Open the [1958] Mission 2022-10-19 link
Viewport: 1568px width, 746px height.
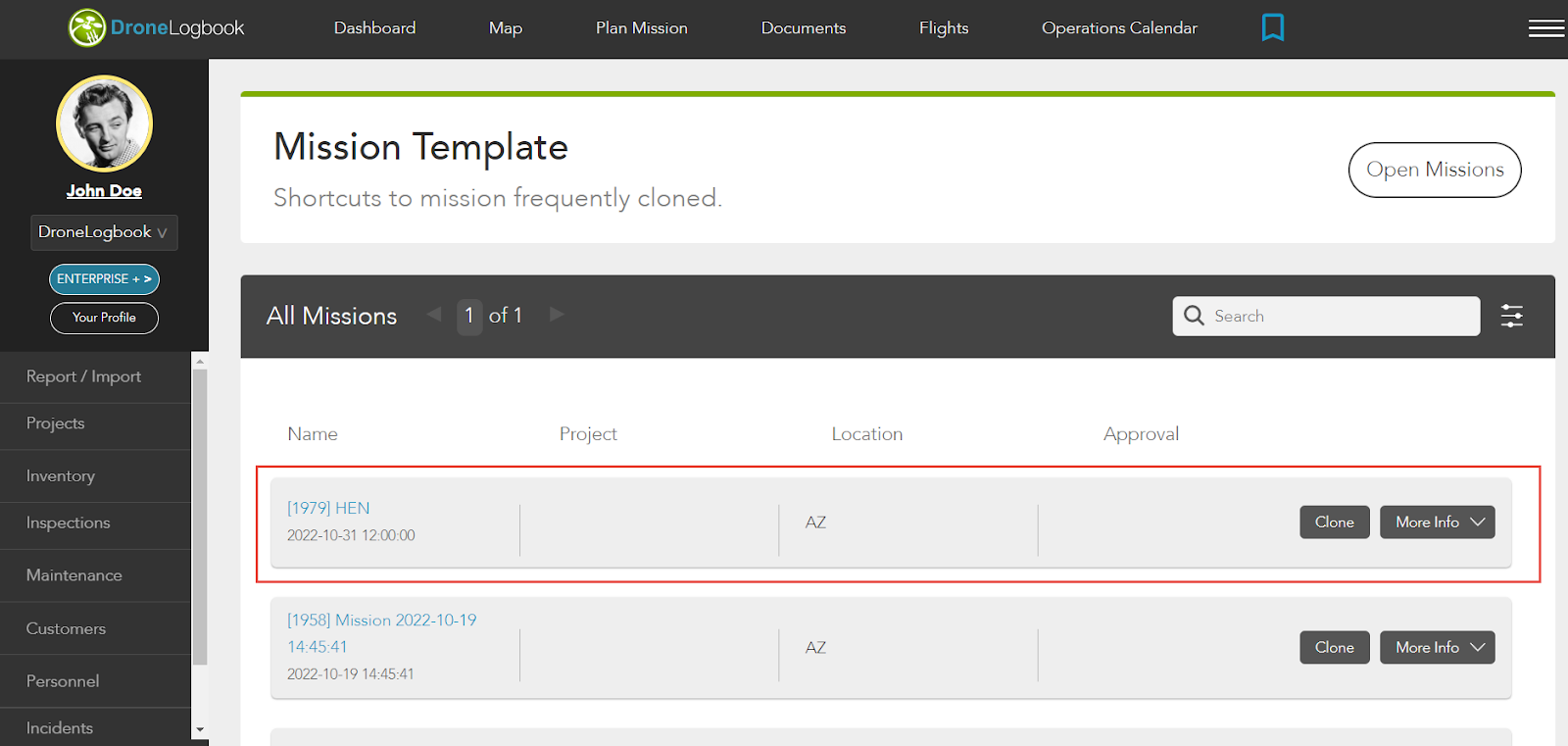coord(381,633)
